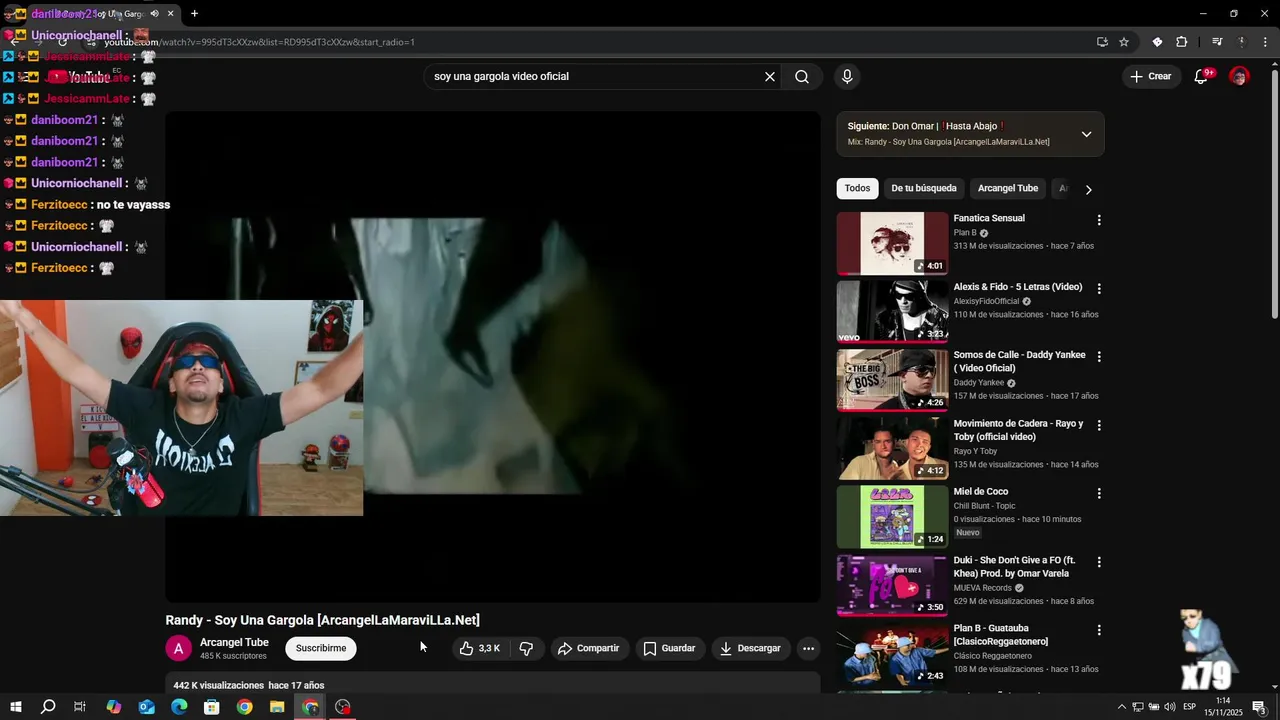Open Microsoft Store from the taskbar
The width and height of the screenshot is (1280, 720).
212,707
